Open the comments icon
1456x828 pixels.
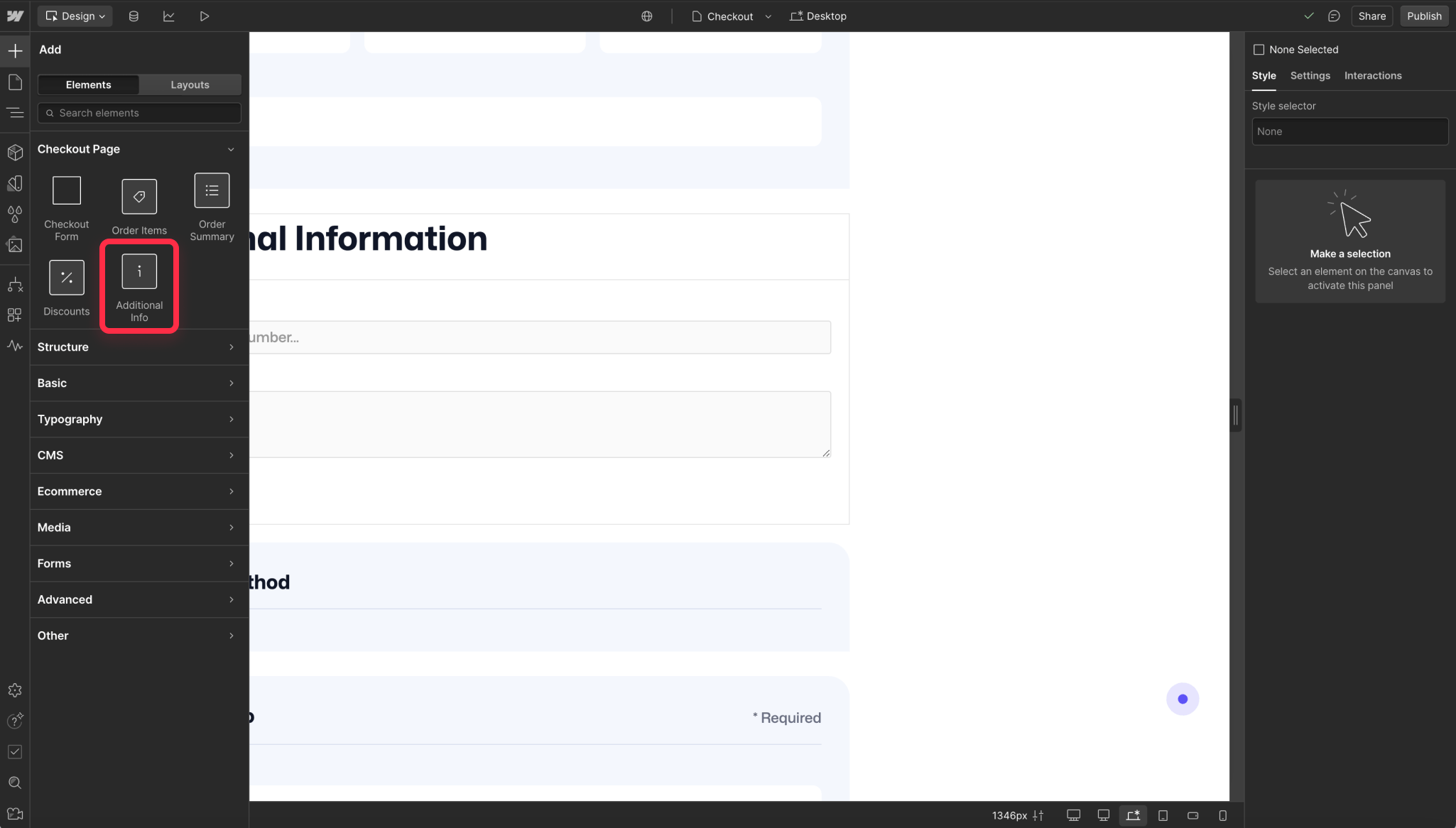tap(1334, 16)
